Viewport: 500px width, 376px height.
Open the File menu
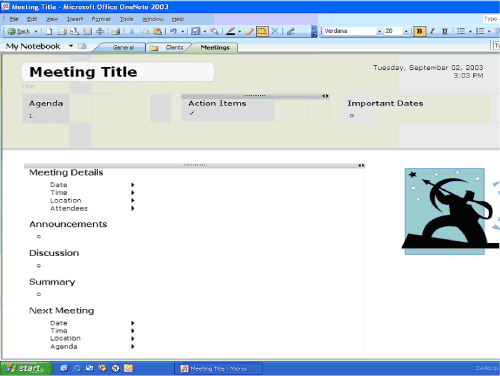pos(14,19)
